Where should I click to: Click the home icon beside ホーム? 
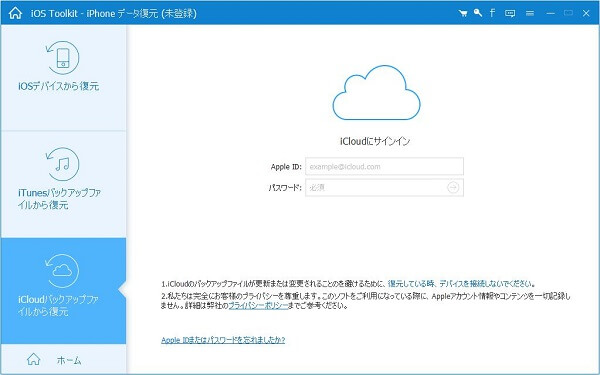pos(34,359)
